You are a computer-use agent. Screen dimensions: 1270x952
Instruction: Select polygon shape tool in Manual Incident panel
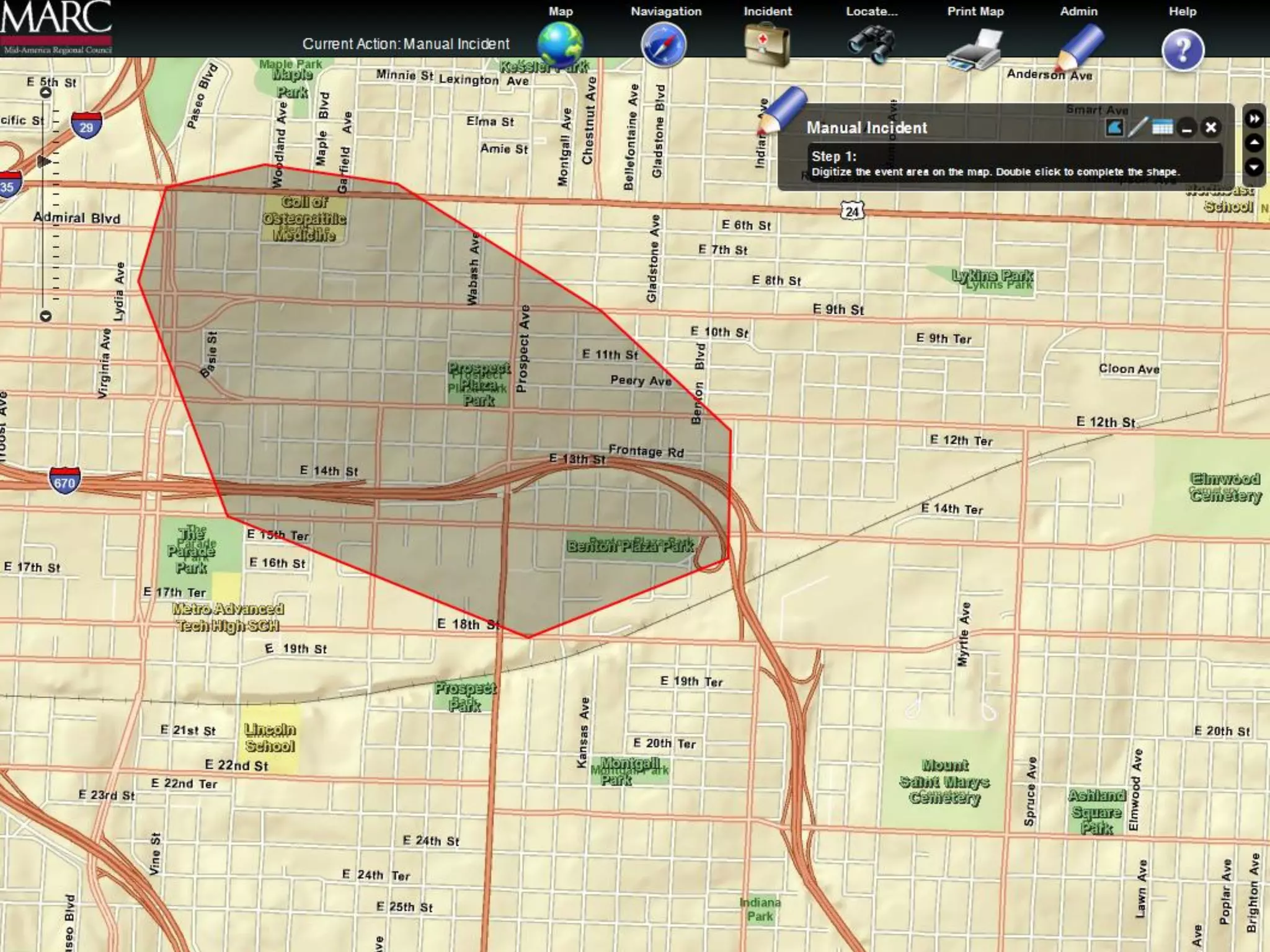pyautogui.click(x=1114, y=128)
